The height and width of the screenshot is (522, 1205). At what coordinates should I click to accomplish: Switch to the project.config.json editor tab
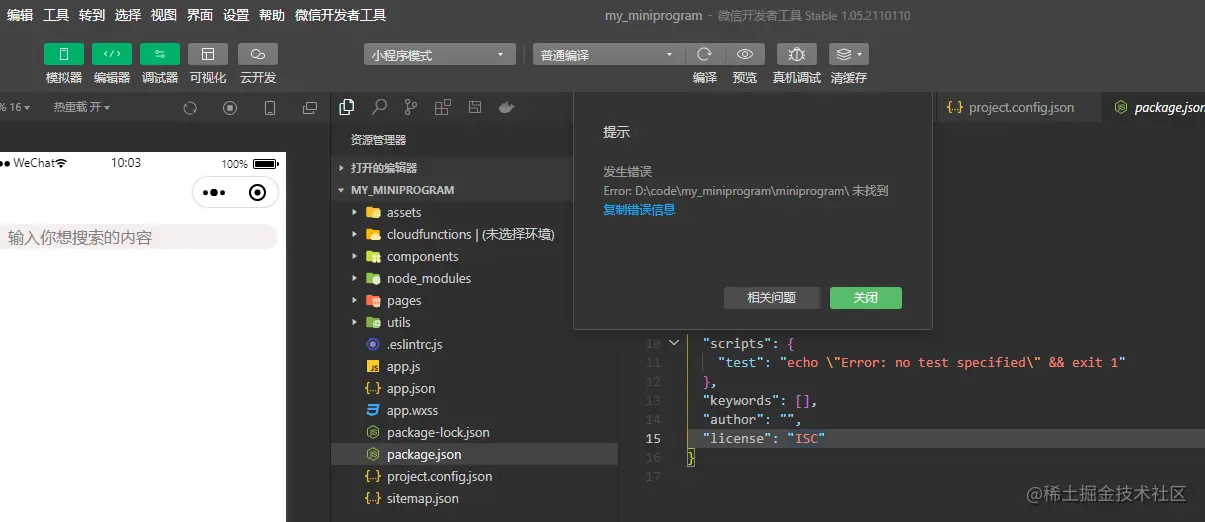[1017, 107]
